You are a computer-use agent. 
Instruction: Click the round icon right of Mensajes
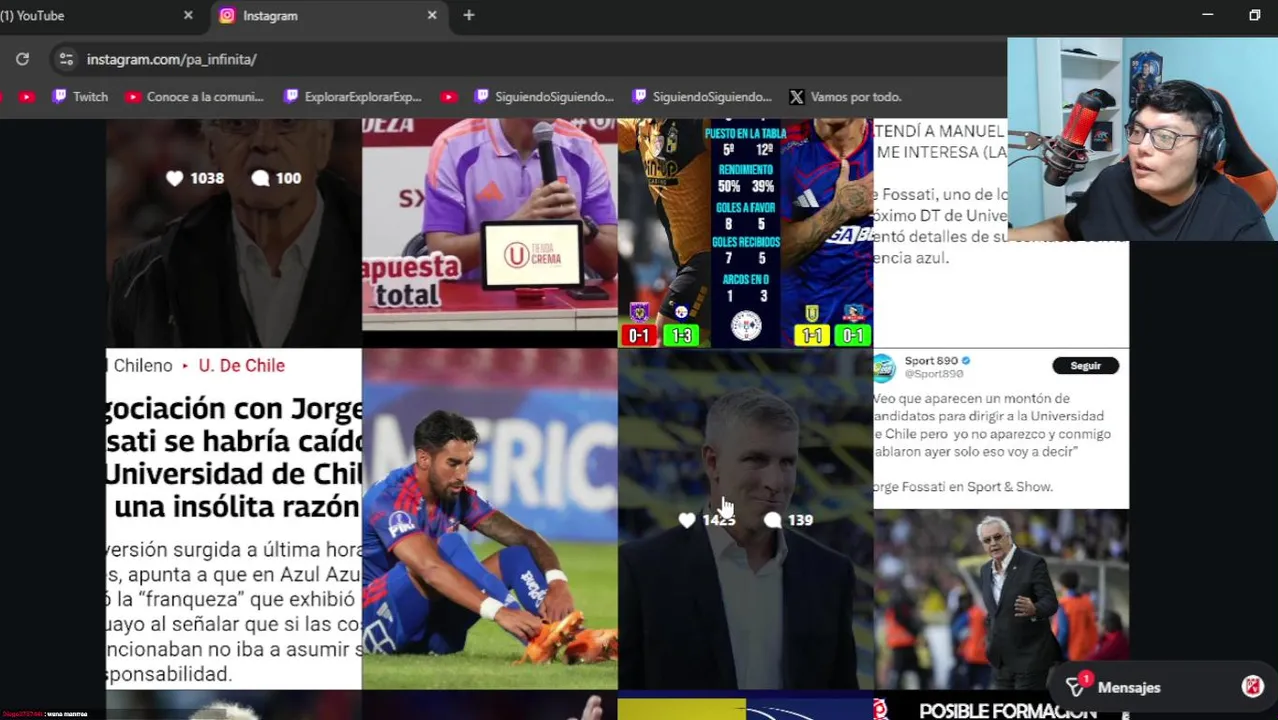tap(1252, 687)
